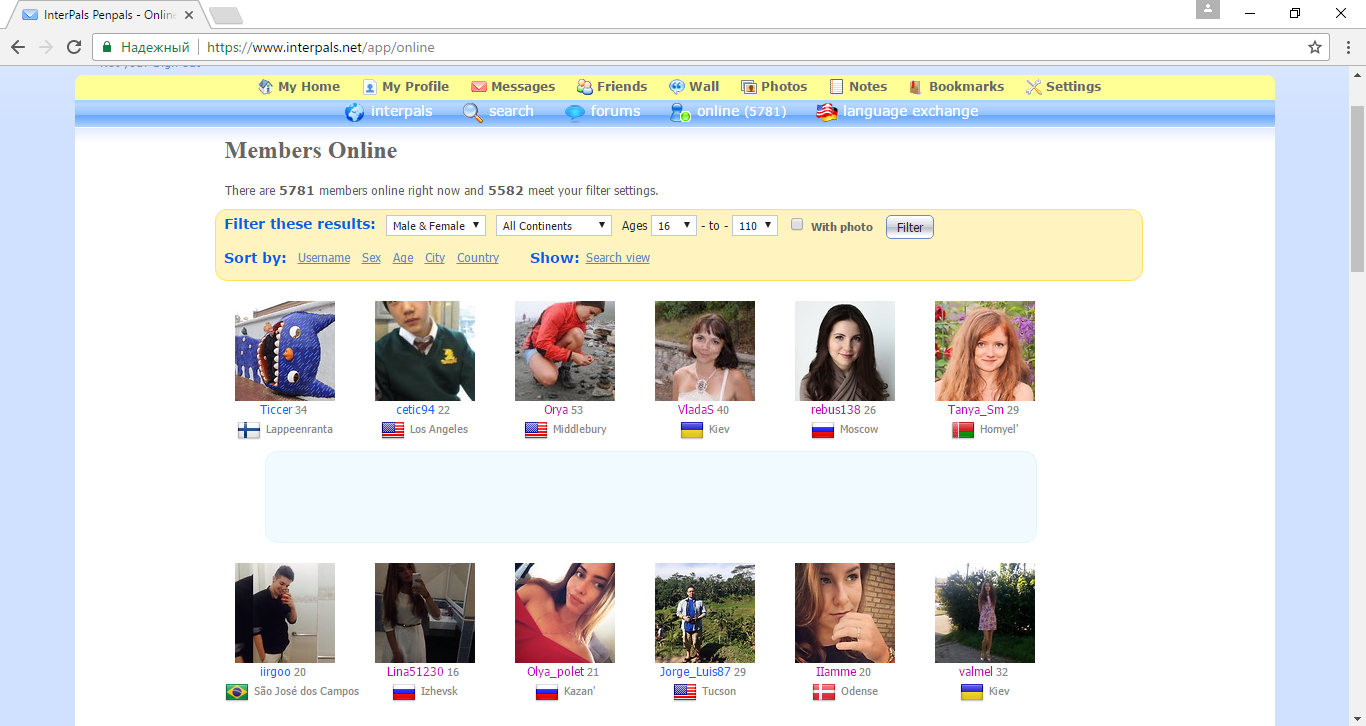Click the Filter button
The height and width of the screenshot is (726, 1366).
point(910,227)
